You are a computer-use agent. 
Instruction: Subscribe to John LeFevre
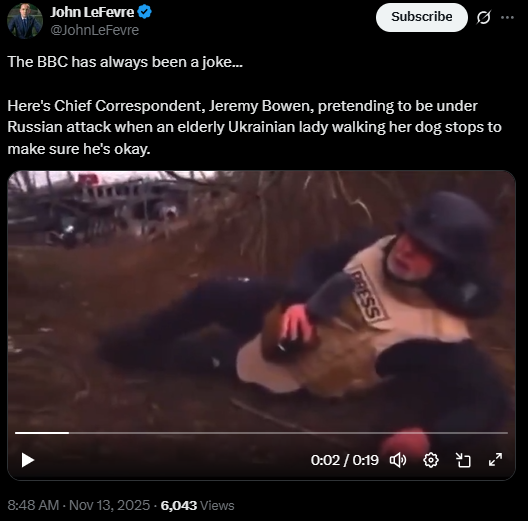click(422, 17)
